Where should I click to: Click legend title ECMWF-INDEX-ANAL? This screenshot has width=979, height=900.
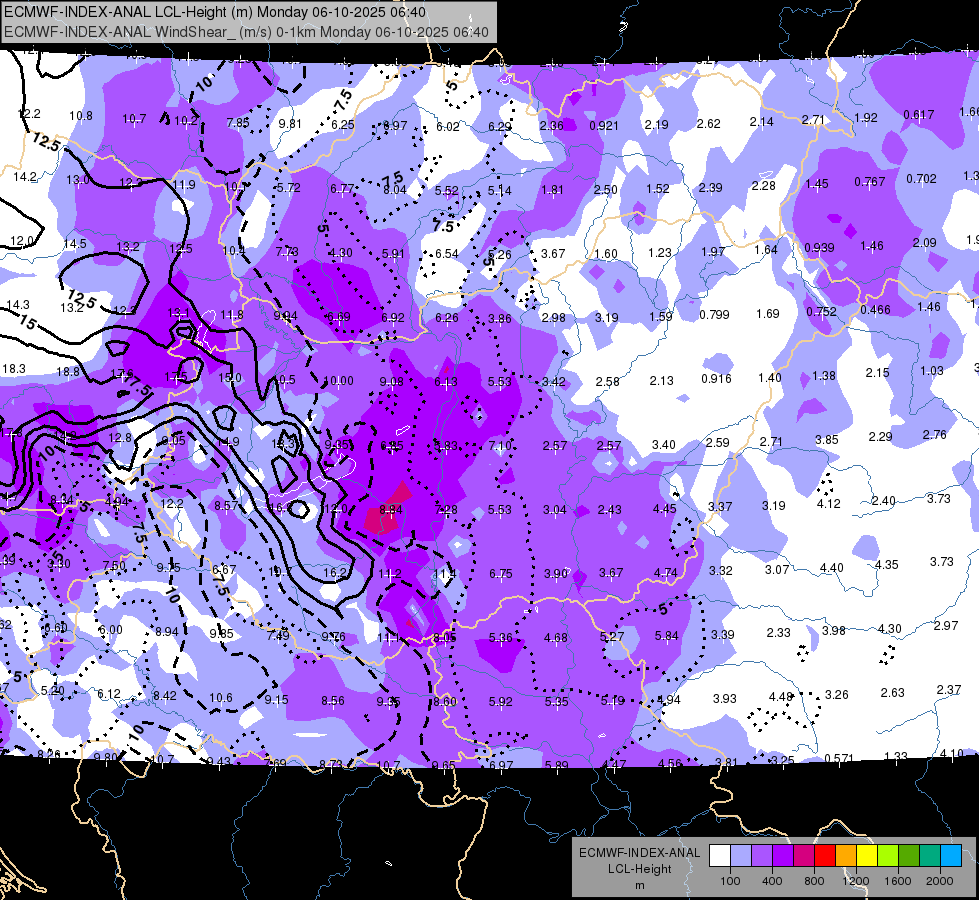[639, 853]
